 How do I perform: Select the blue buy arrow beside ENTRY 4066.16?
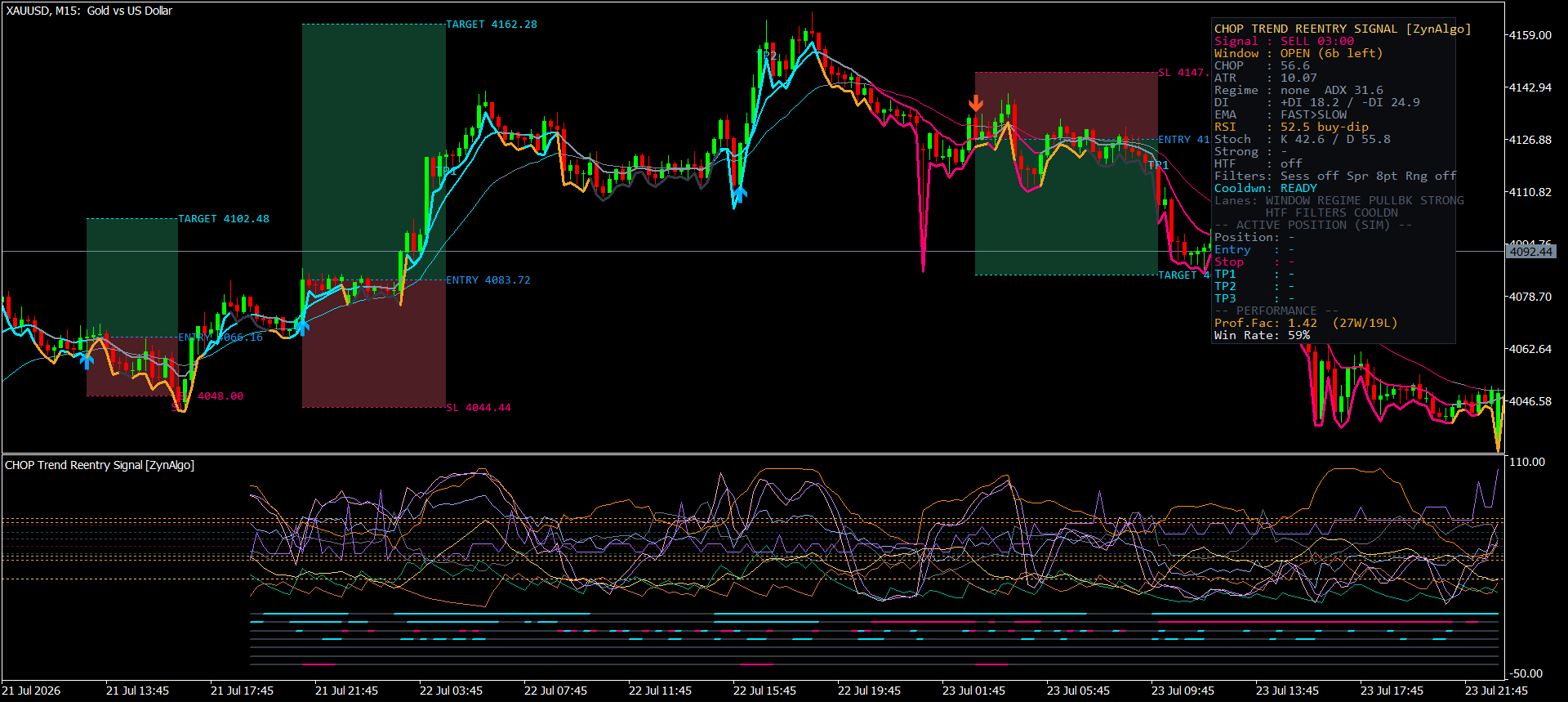87,360
